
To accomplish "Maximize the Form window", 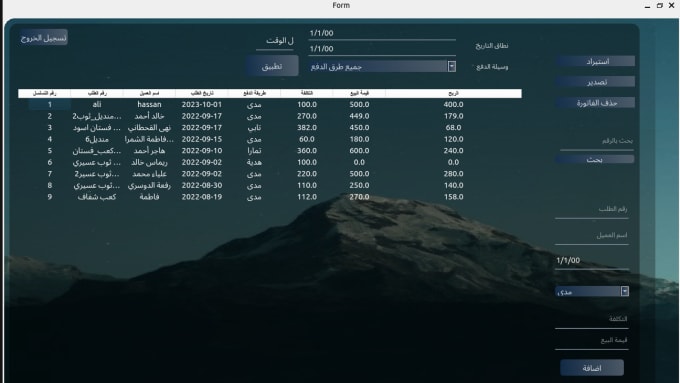I will point(660,6).
